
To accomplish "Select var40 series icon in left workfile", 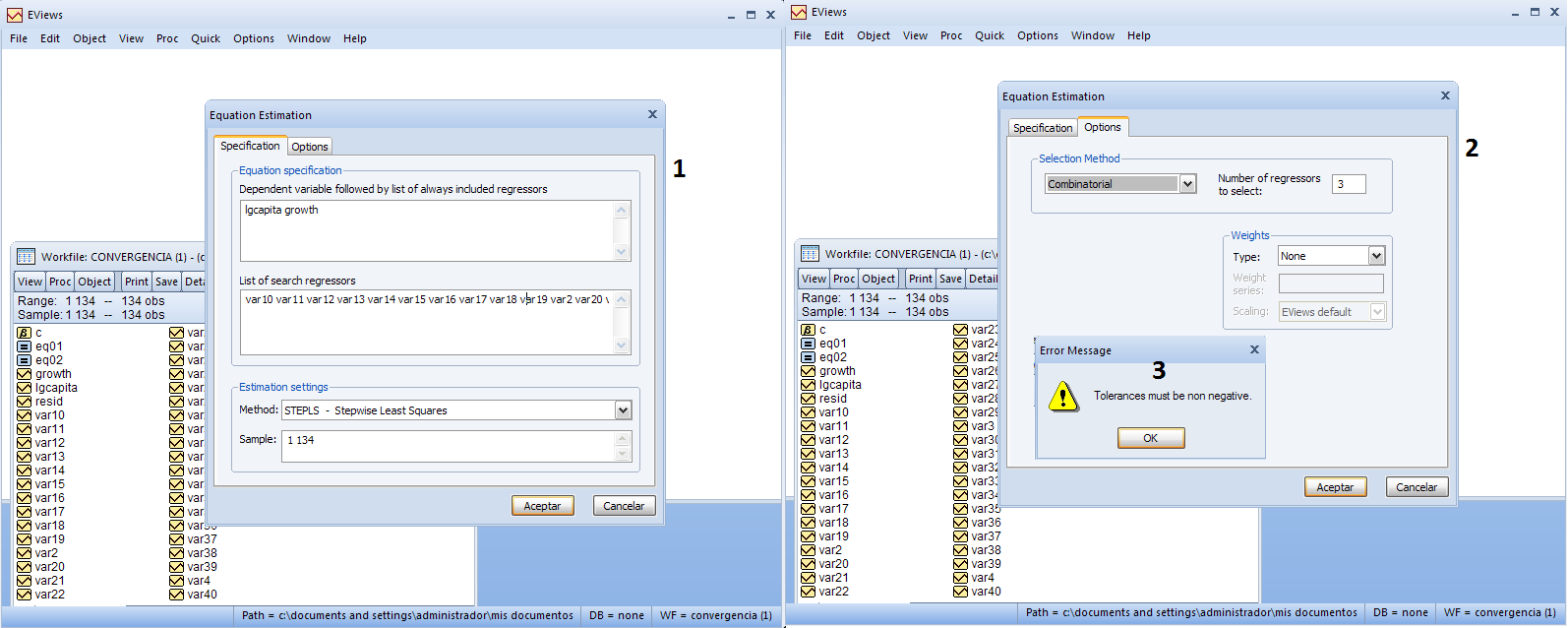I will click(176, 595).
